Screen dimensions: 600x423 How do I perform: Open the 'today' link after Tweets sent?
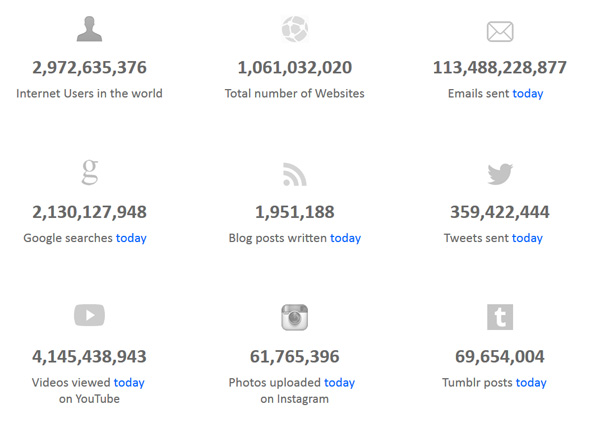click(x=527, y=238)
